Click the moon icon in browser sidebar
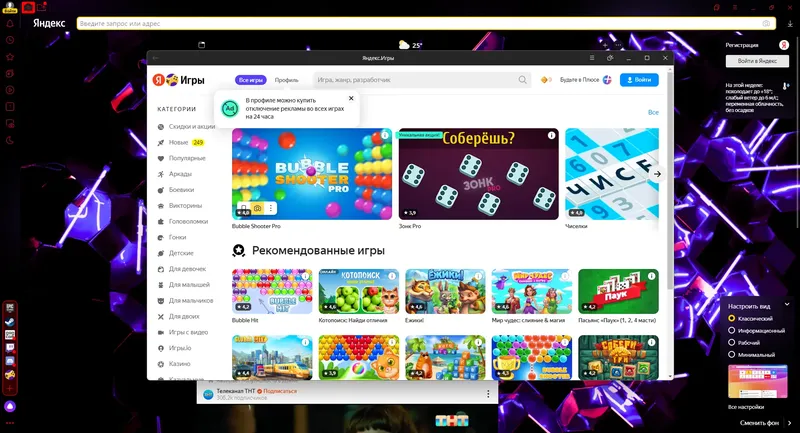800x433 pixels. pyautogui.click(x=10, y=141)
